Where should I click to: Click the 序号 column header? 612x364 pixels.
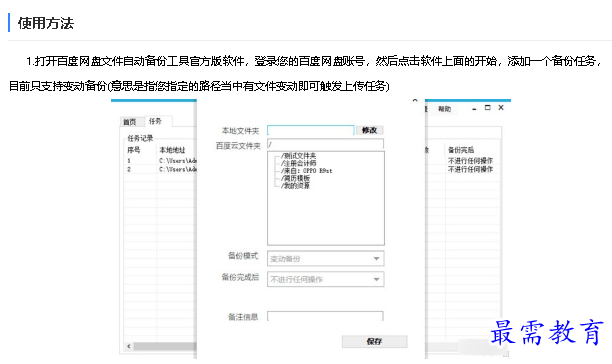pos(133,150)
